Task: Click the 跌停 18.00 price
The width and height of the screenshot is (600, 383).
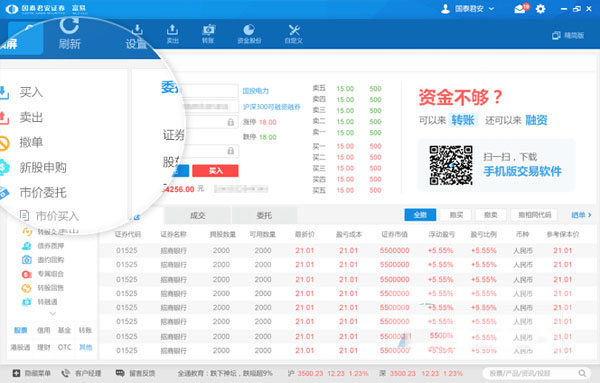Action: [x=268, y=137]
